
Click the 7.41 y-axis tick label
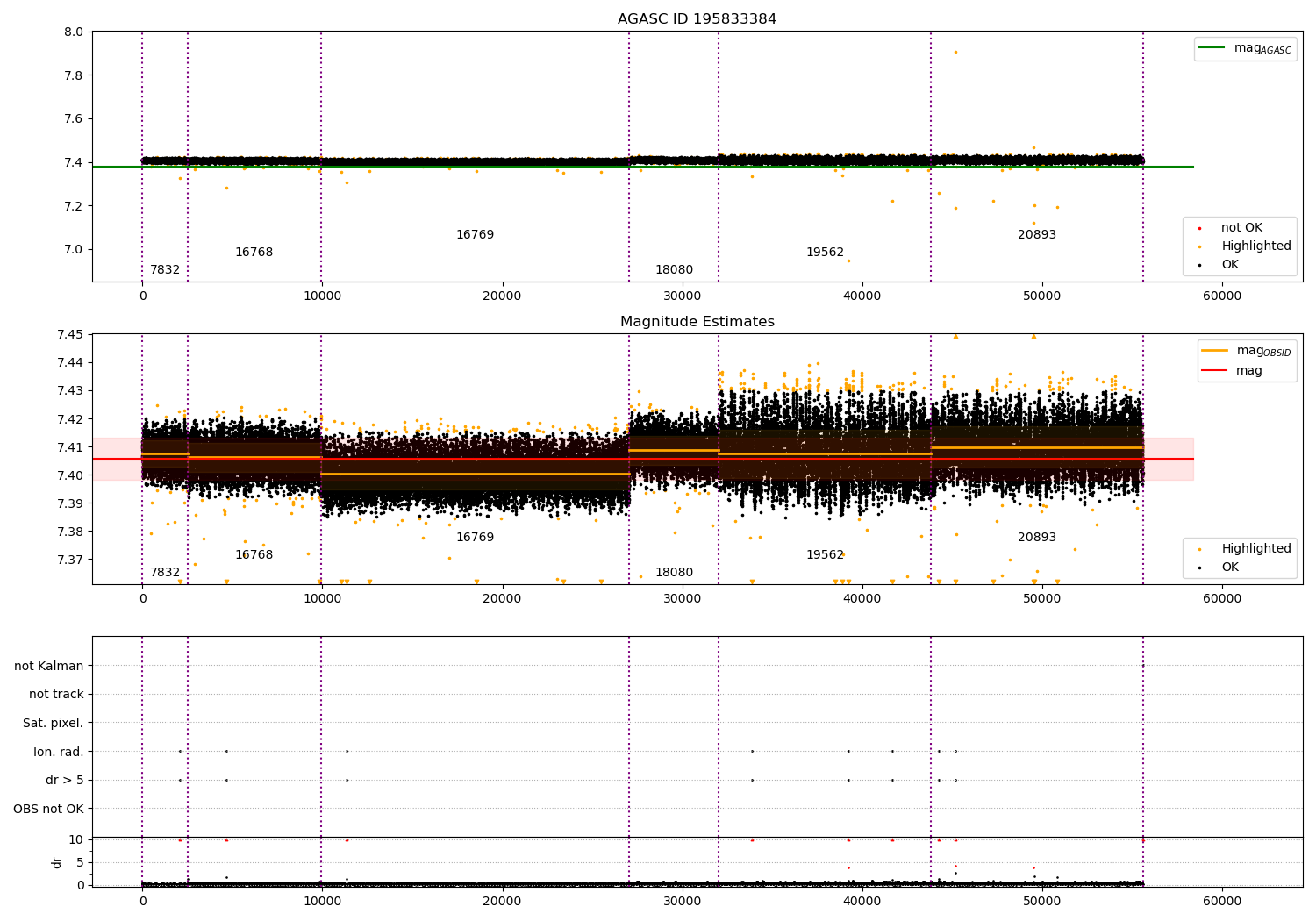pos(70,447)
